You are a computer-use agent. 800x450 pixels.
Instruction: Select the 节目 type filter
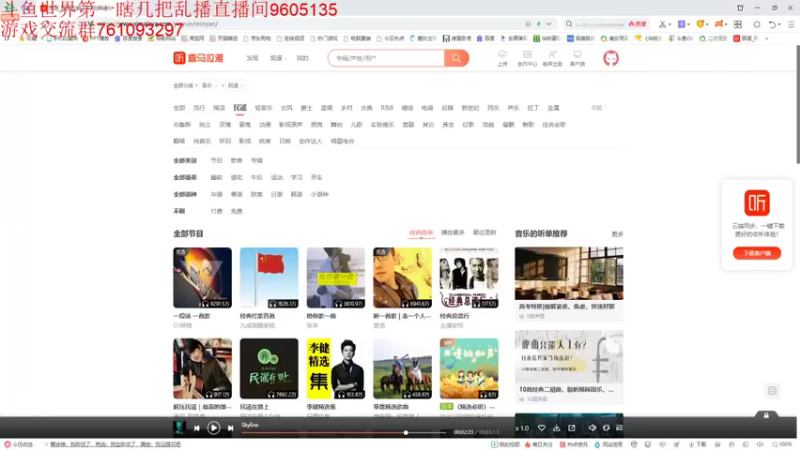point(216,161)
